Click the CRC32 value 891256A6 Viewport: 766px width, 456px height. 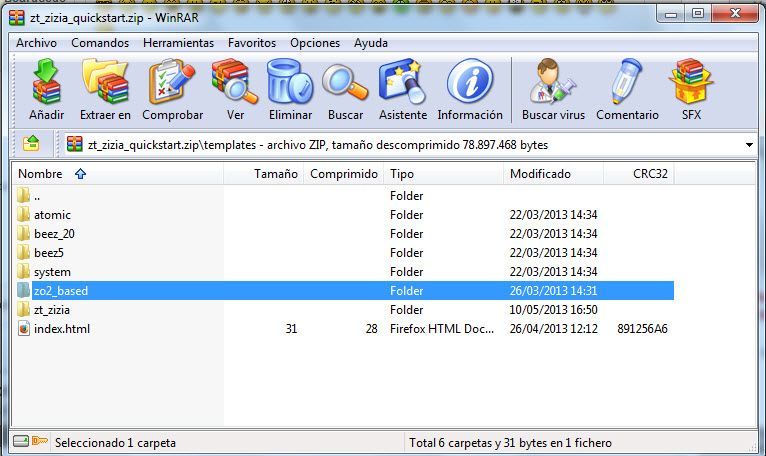(642, 329)
